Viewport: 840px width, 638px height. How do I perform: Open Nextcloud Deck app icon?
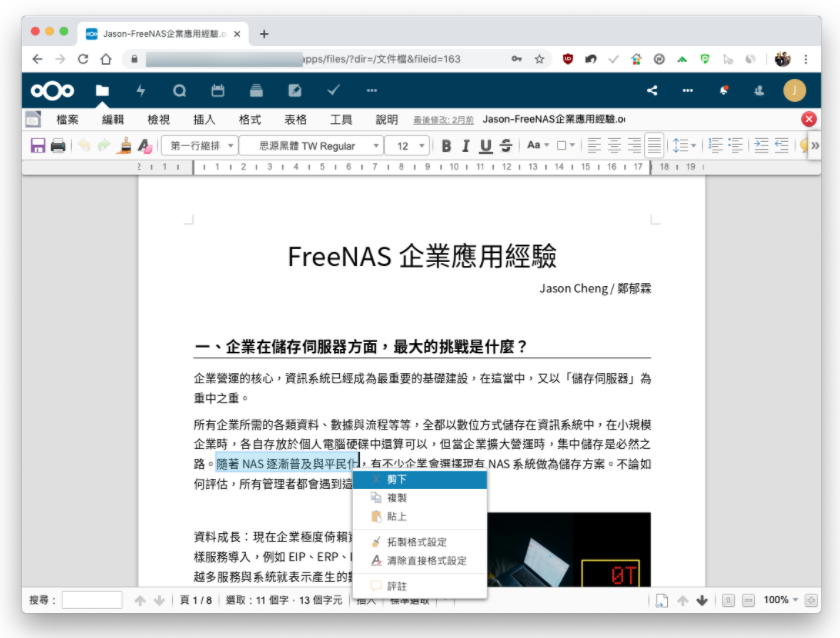click(256, 91)
